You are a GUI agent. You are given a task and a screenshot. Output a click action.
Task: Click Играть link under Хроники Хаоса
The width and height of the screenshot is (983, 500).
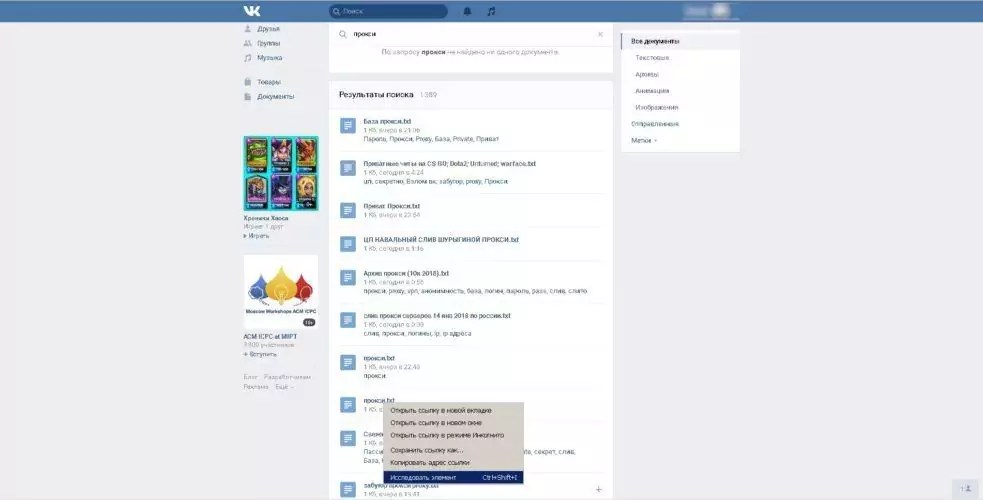pyautogui.click(x=256, y=236)
